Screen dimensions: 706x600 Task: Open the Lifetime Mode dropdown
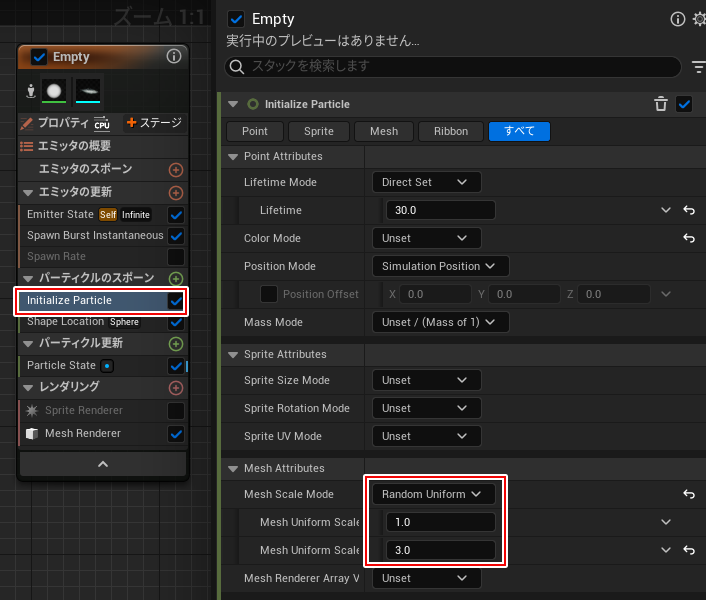(426, 182)
